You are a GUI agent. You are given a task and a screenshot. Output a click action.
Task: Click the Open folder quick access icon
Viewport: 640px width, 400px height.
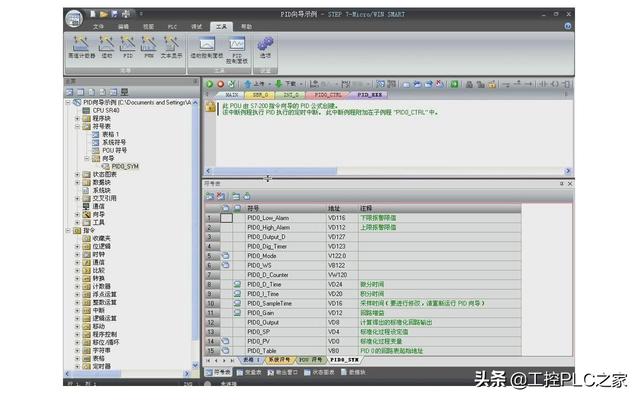(x=104, y=14)
